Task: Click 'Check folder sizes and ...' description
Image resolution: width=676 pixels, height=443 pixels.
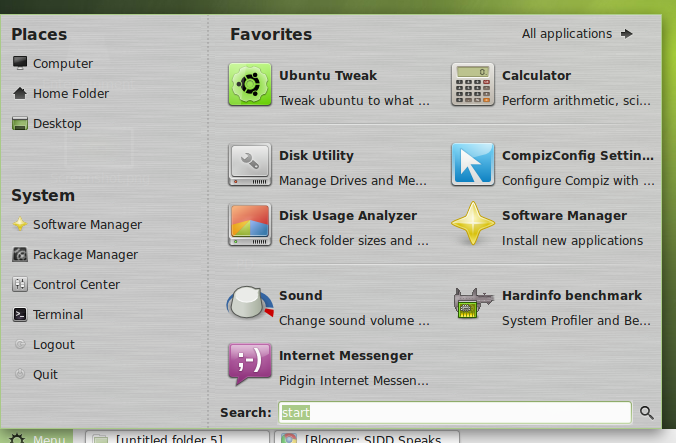Action: tap(354, 240)
